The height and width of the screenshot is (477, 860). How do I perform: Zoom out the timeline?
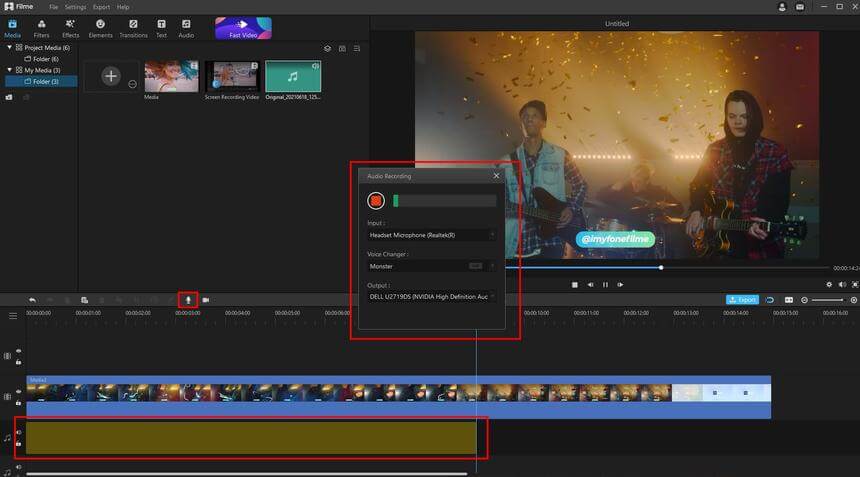[804, 300]
